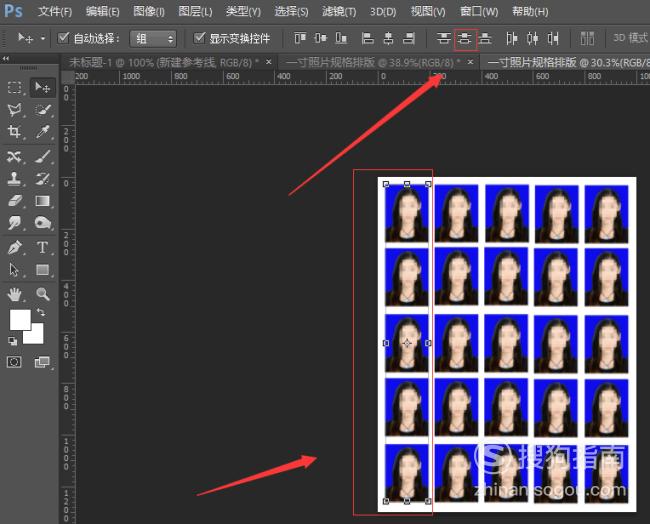Click Auto-Align Layers icon
The height and width of the screenshot is (524, 650).
[x=587, y=39]
